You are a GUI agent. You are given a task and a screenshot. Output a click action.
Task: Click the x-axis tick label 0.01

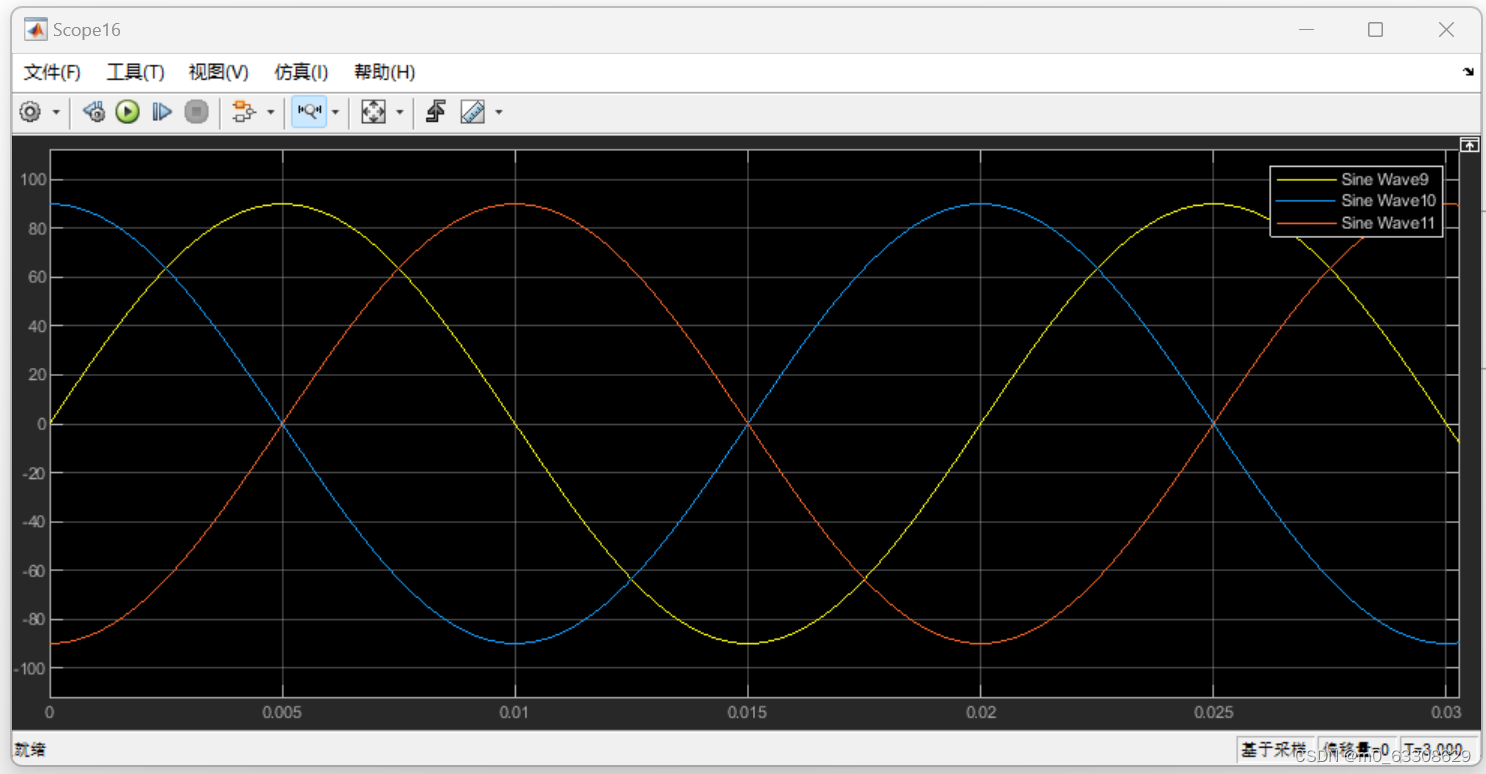pyautogui.click(x=515, y=713)
